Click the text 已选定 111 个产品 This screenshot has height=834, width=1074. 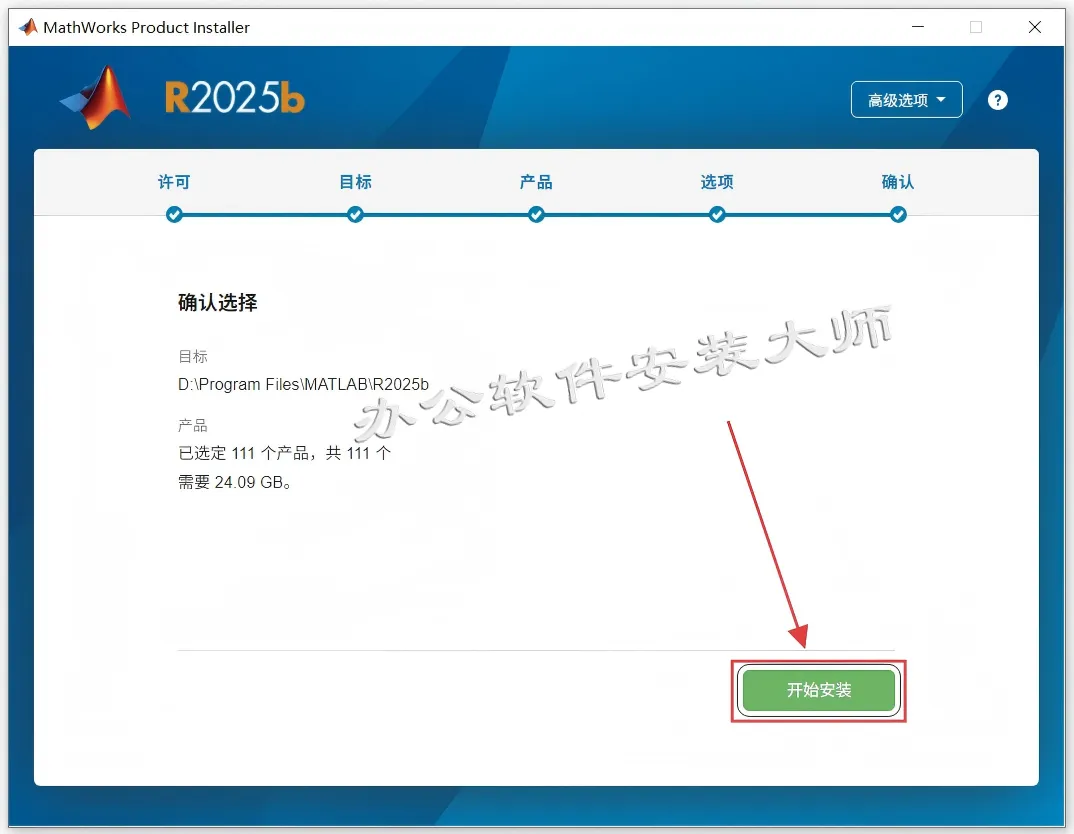[x=243, y=453]
